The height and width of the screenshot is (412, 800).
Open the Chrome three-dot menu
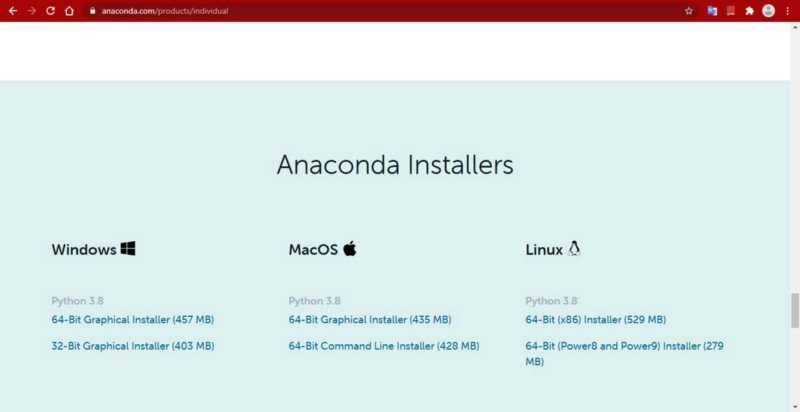point(788,11)
